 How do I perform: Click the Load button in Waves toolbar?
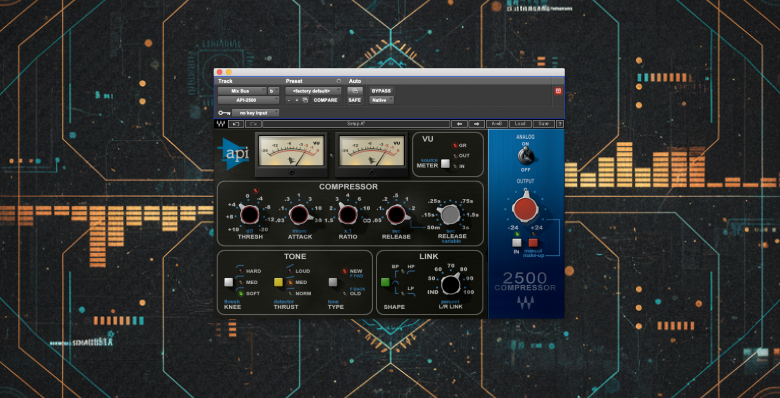pos(520,124)
